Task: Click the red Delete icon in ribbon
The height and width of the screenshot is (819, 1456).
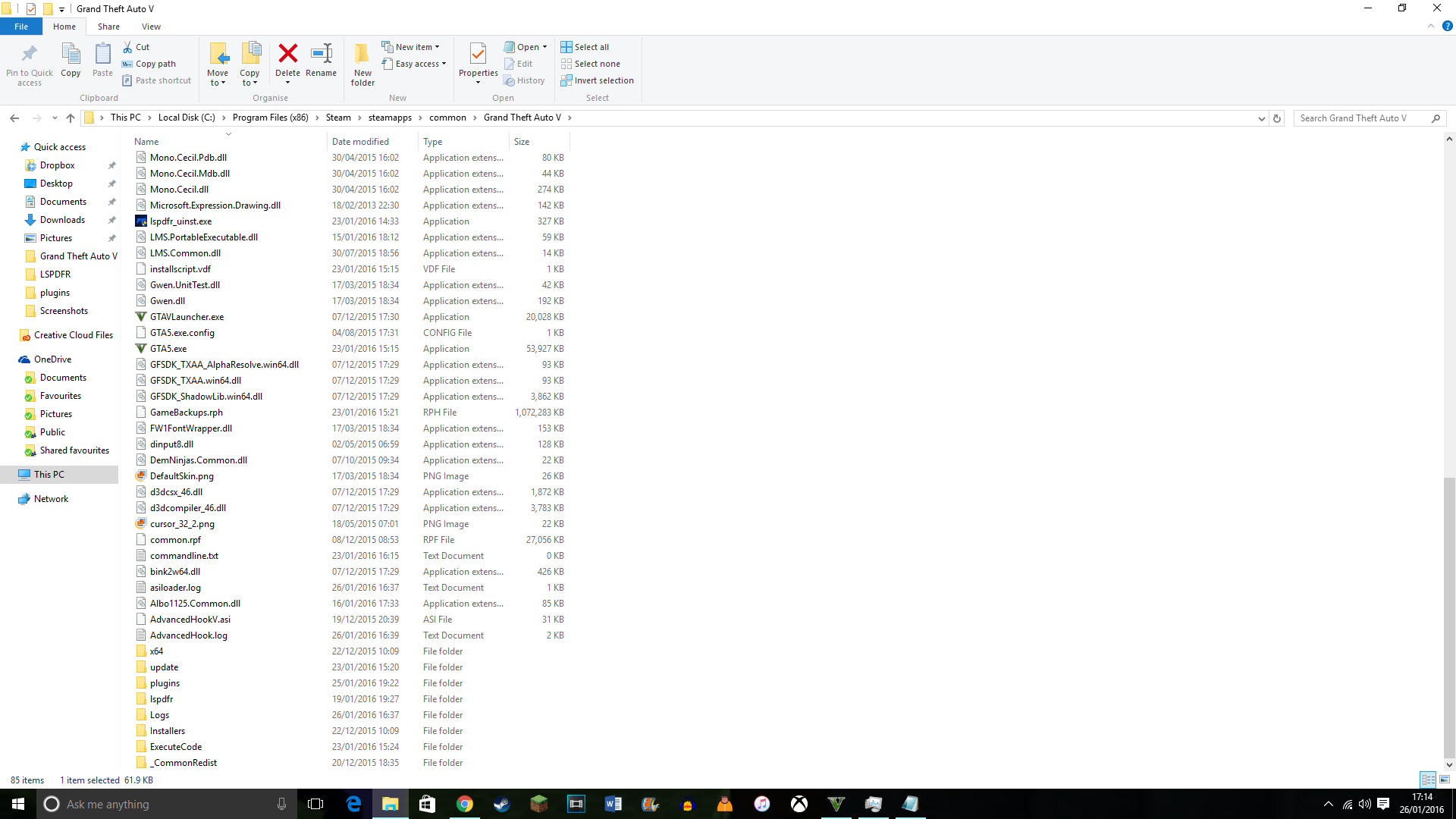Action: [x=287, y=54]
